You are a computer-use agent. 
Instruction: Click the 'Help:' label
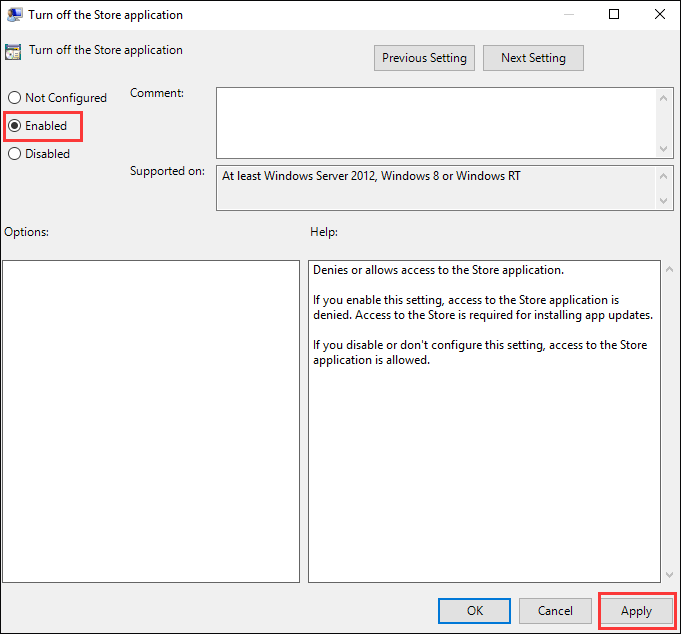click(x=324, y=232)
